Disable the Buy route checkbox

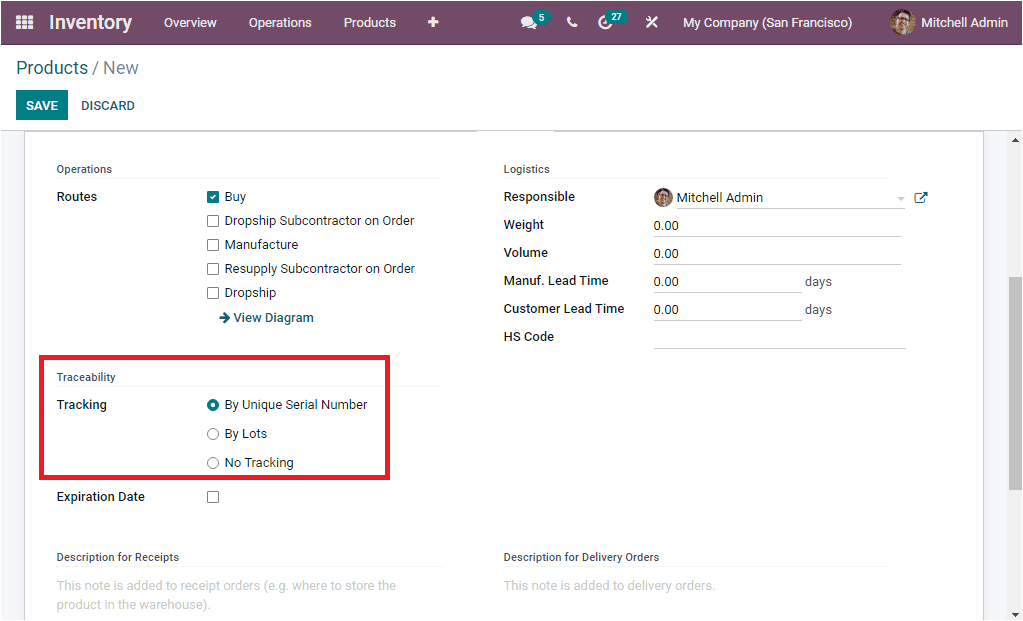213,196
